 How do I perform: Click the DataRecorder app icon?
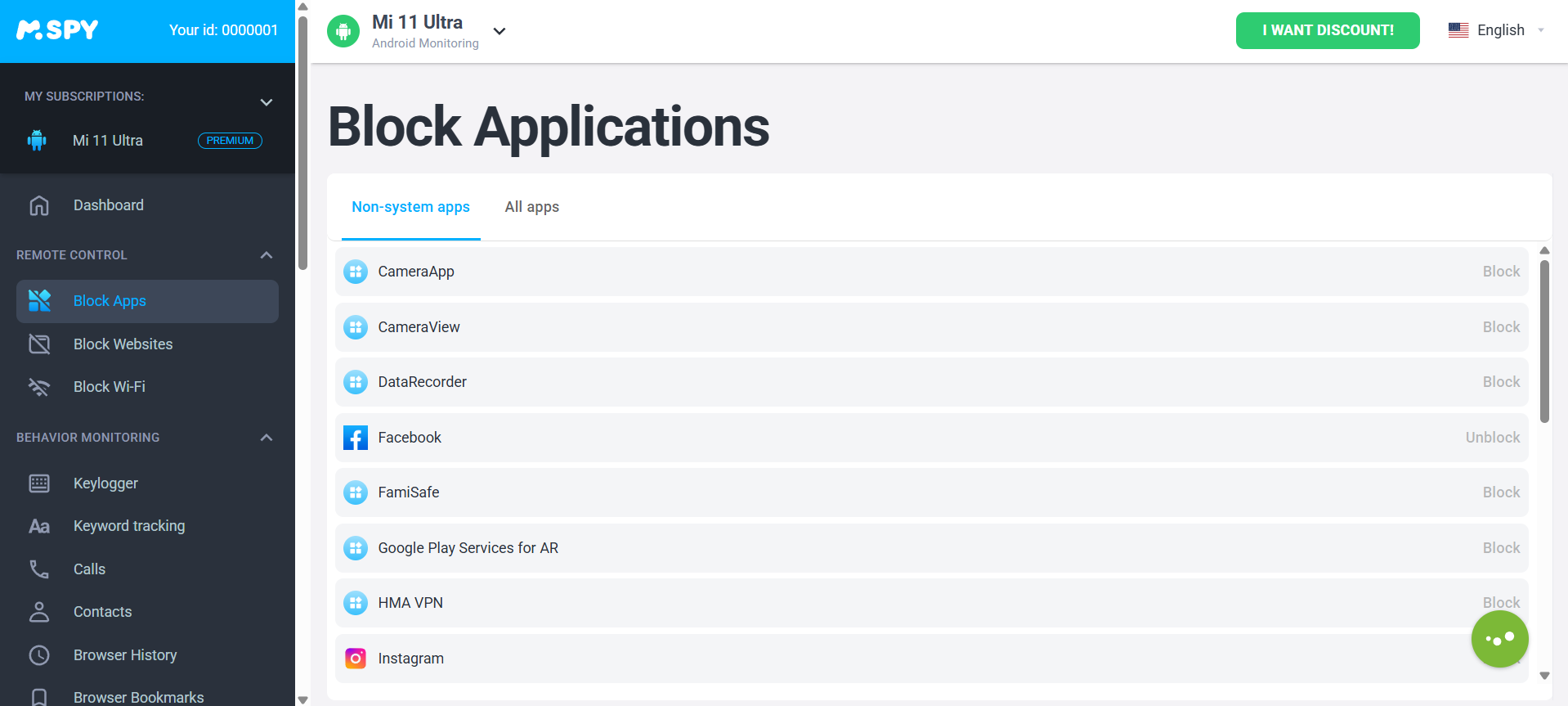pyautogui.click(x=356, y=382)
